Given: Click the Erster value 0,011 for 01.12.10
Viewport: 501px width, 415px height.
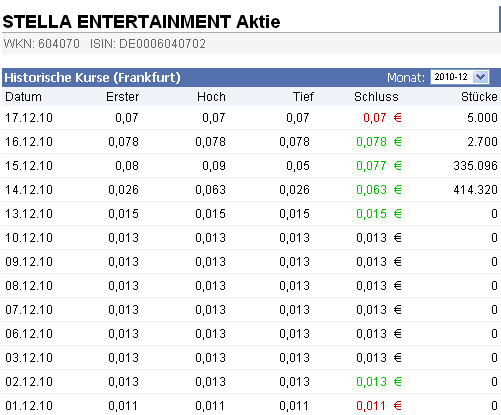Looking at the screenshot, I should (123, 406).
